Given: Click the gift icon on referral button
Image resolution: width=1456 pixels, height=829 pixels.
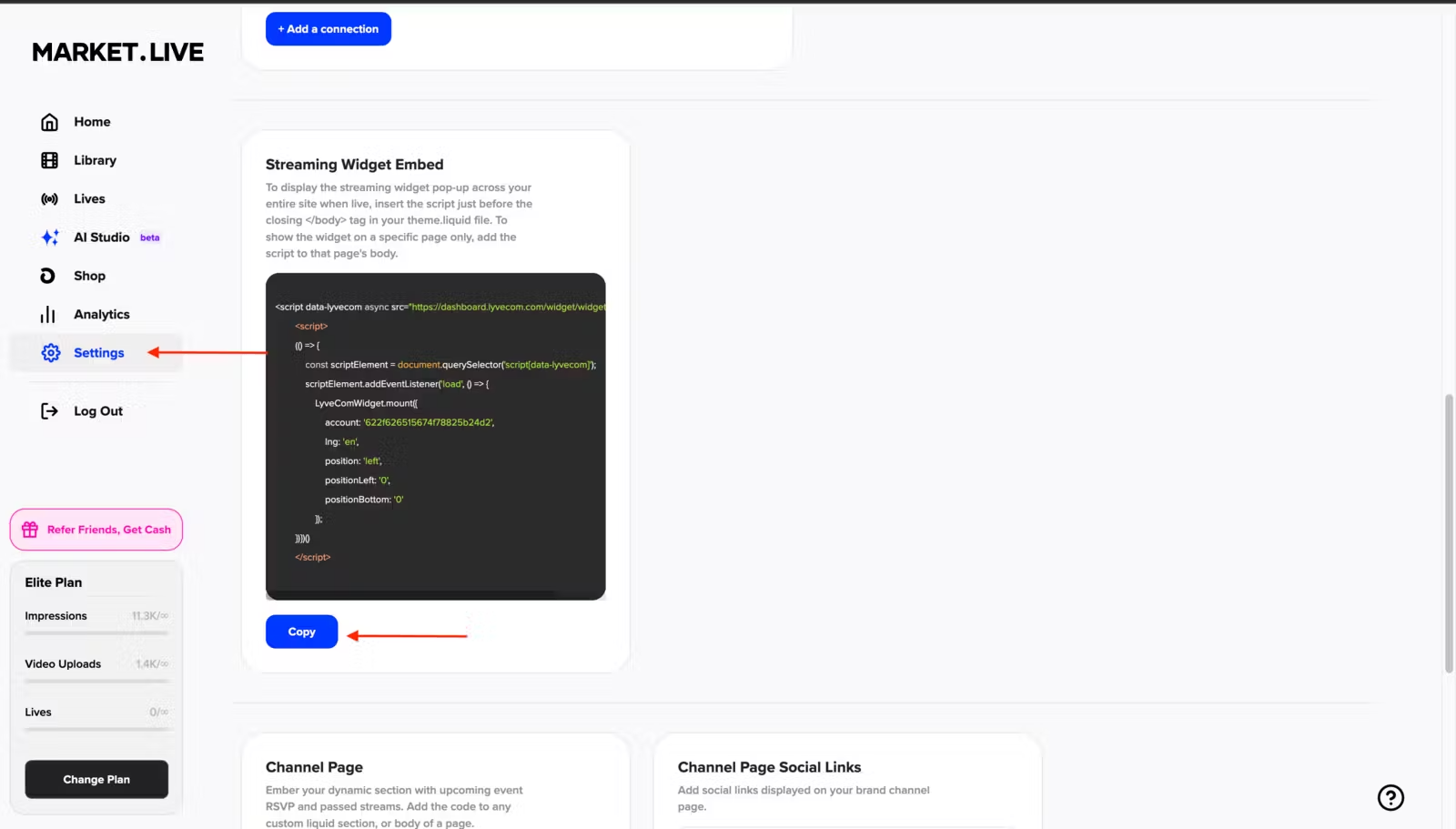Looking at the screenshot, I should [30, 530].
